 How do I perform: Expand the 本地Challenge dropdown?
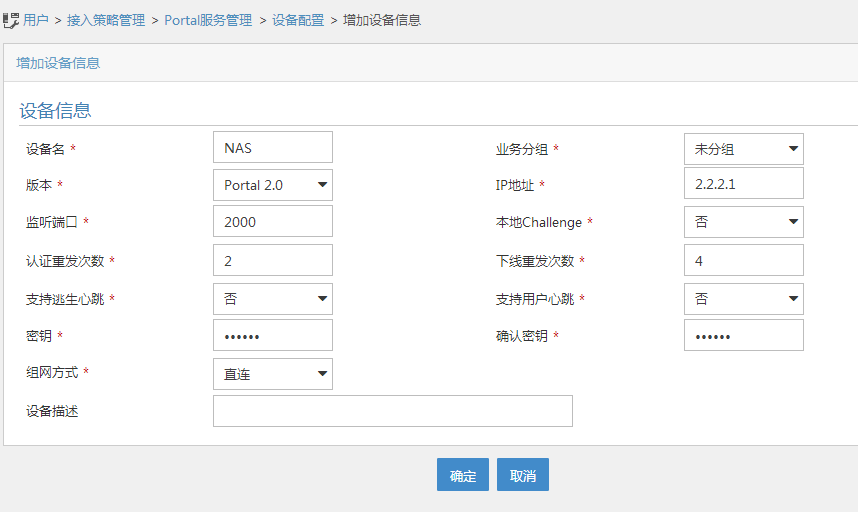pos(743,222)
